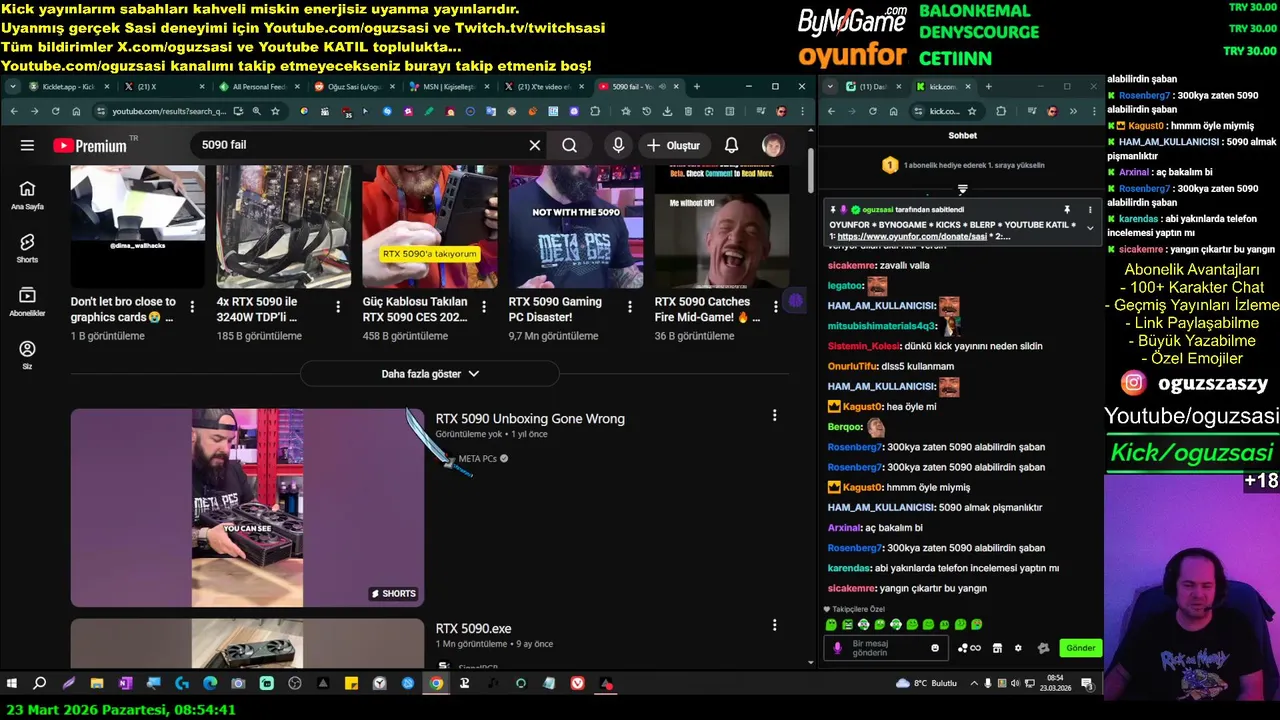Go to the YouTube Premium home logo

(x=92, y=146)
